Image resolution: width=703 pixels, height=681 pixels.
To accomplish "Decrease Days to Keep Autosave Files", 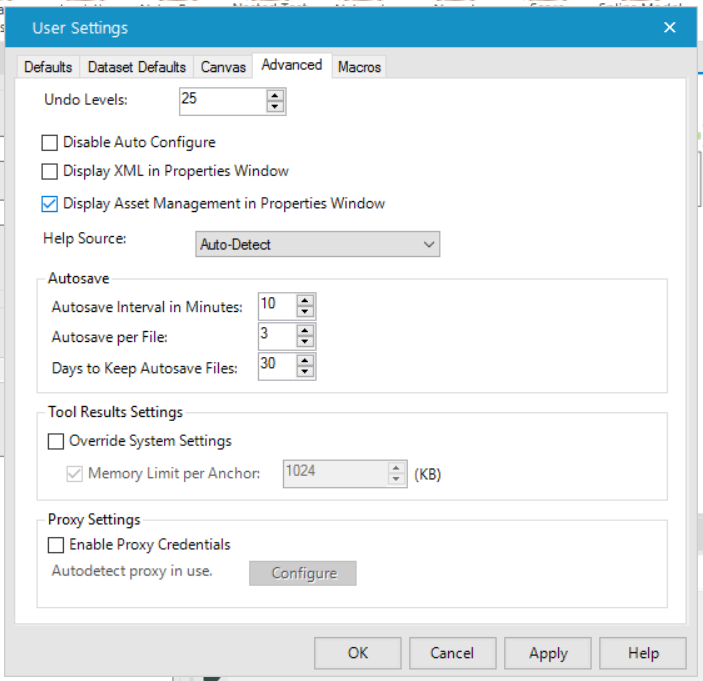I will tap(305, 373).
